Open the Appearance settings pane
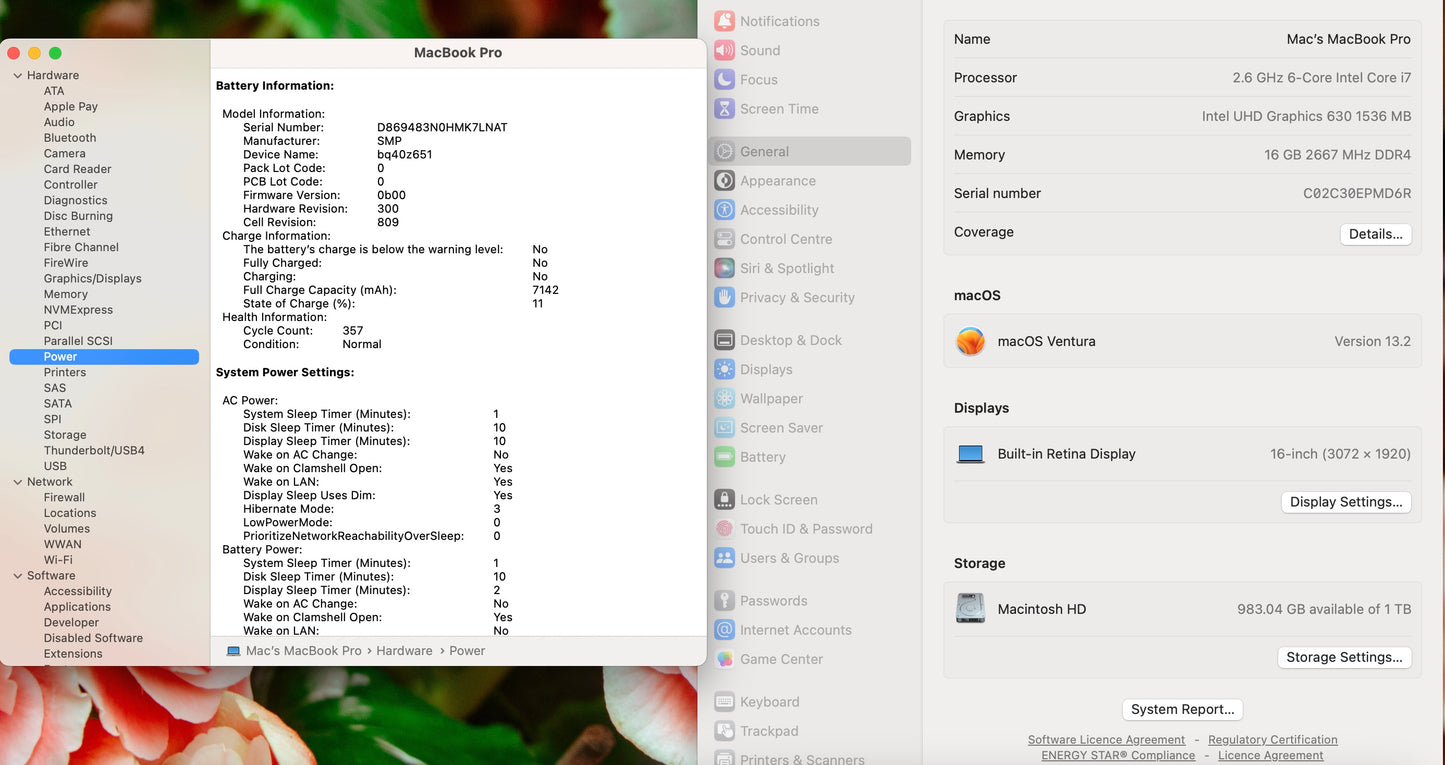This screenshot has width=1445, height=765. [x=777, y=181]
